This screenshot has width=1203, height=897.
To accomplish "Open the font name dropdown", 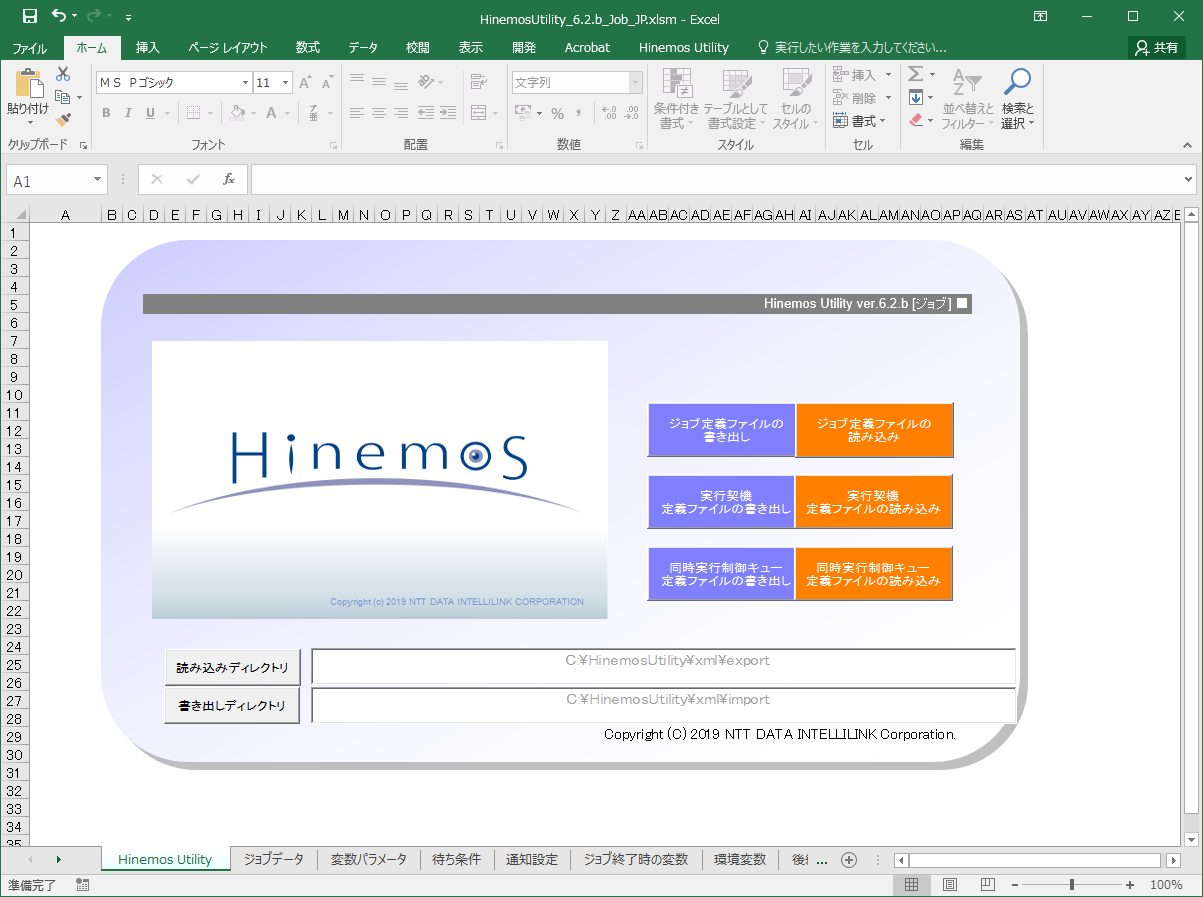I will coord(245,83).
